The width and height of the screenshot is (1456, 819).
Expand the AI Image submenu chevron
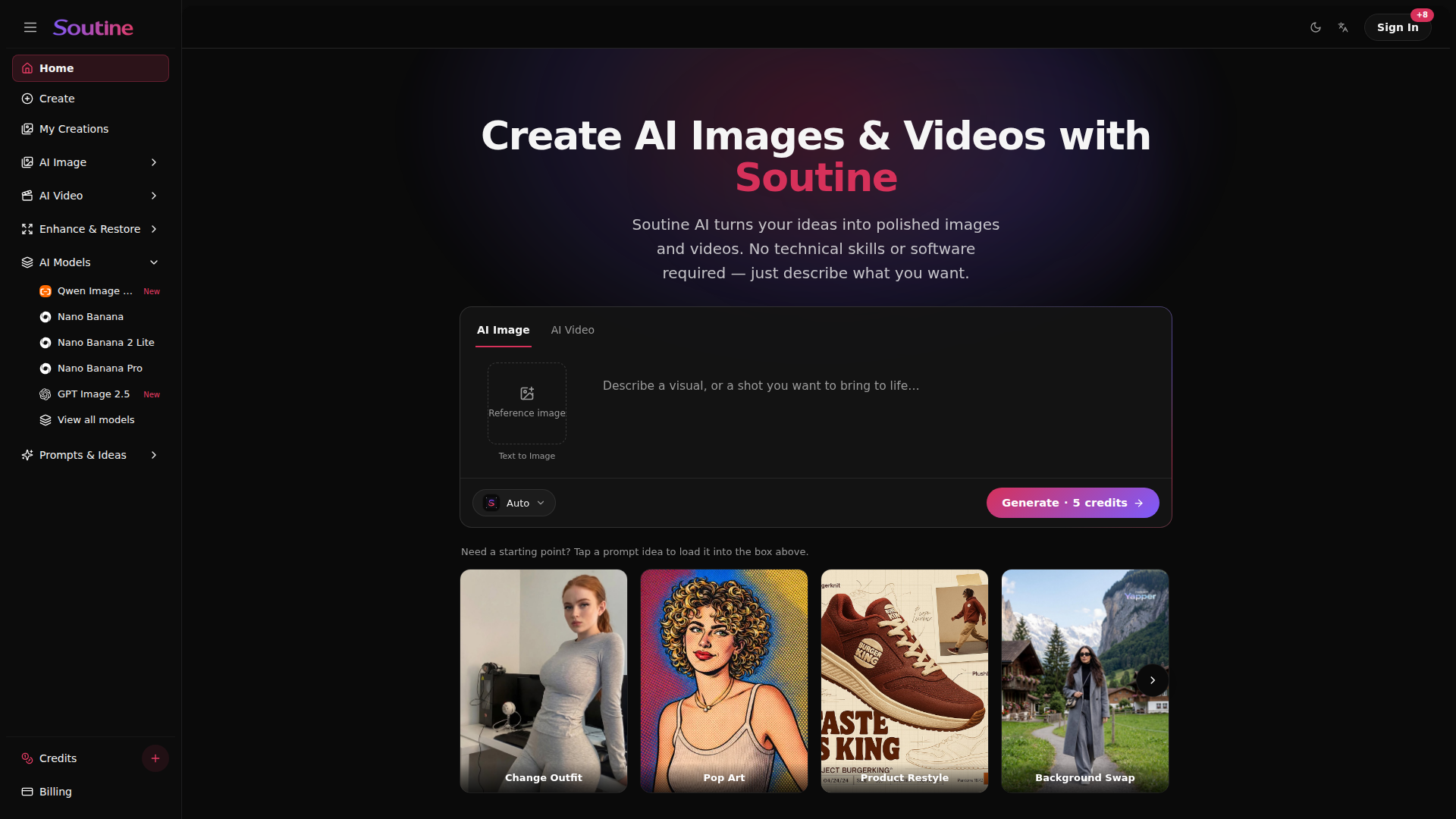click(154, 162)
